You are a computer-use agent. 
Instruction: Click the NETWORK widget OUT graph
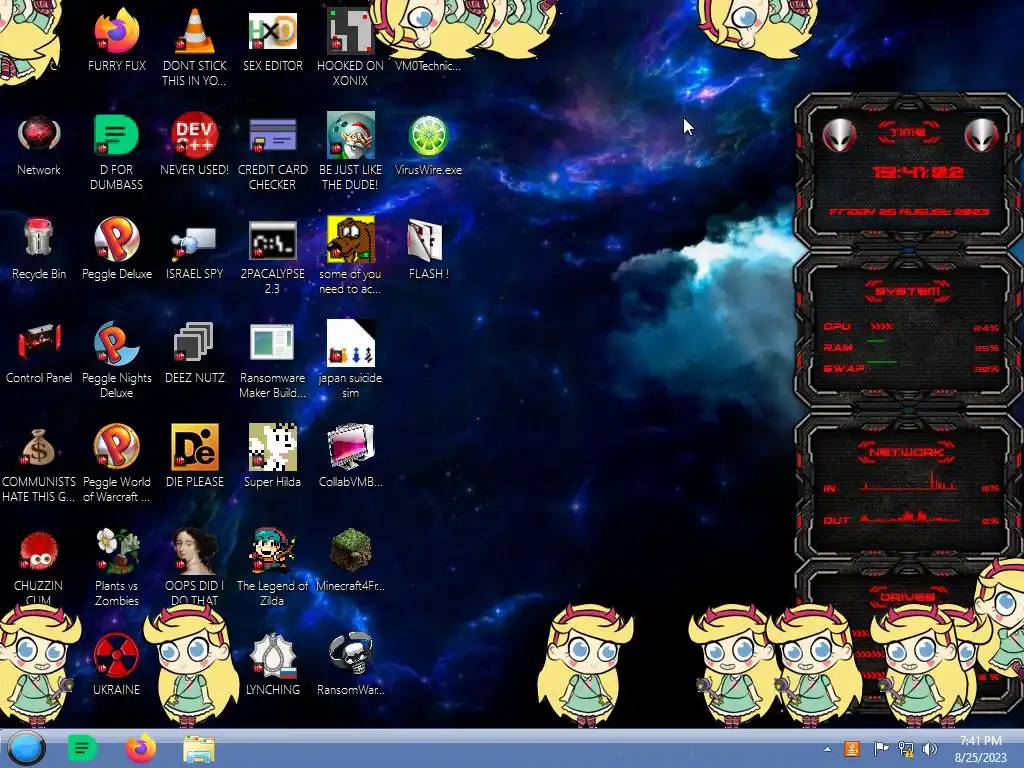[x=910, y=518]
